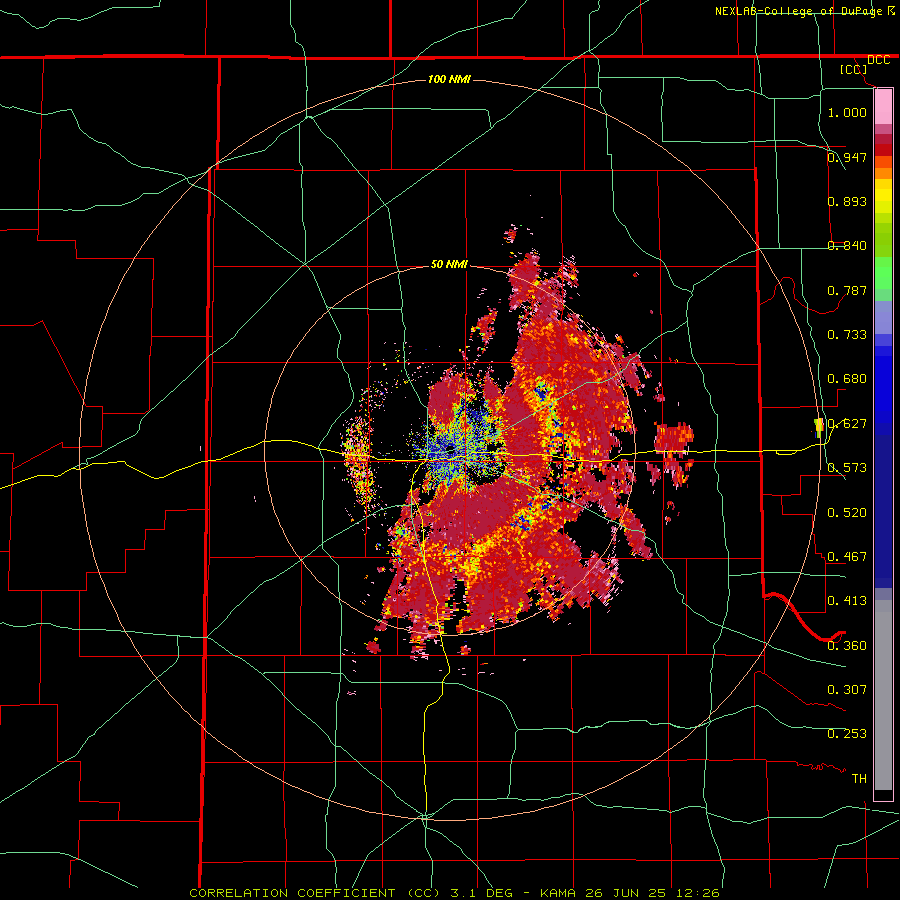
Task: Pick the bright green segment of the color bar
Action: 883,273
